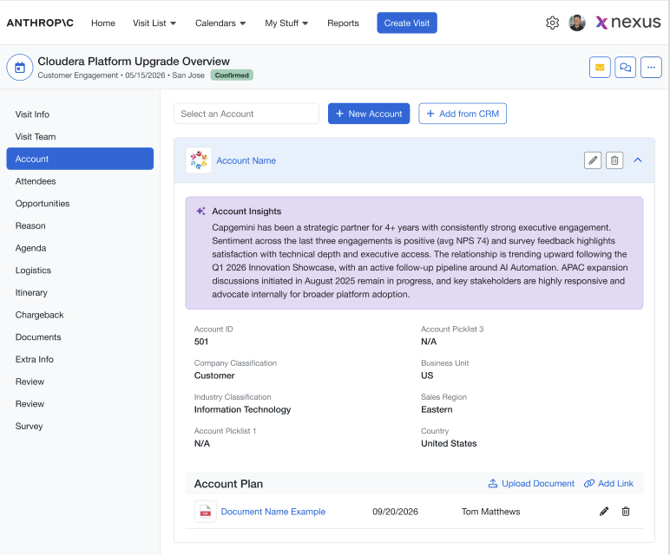Open the chat comments icon

(625, 67)
